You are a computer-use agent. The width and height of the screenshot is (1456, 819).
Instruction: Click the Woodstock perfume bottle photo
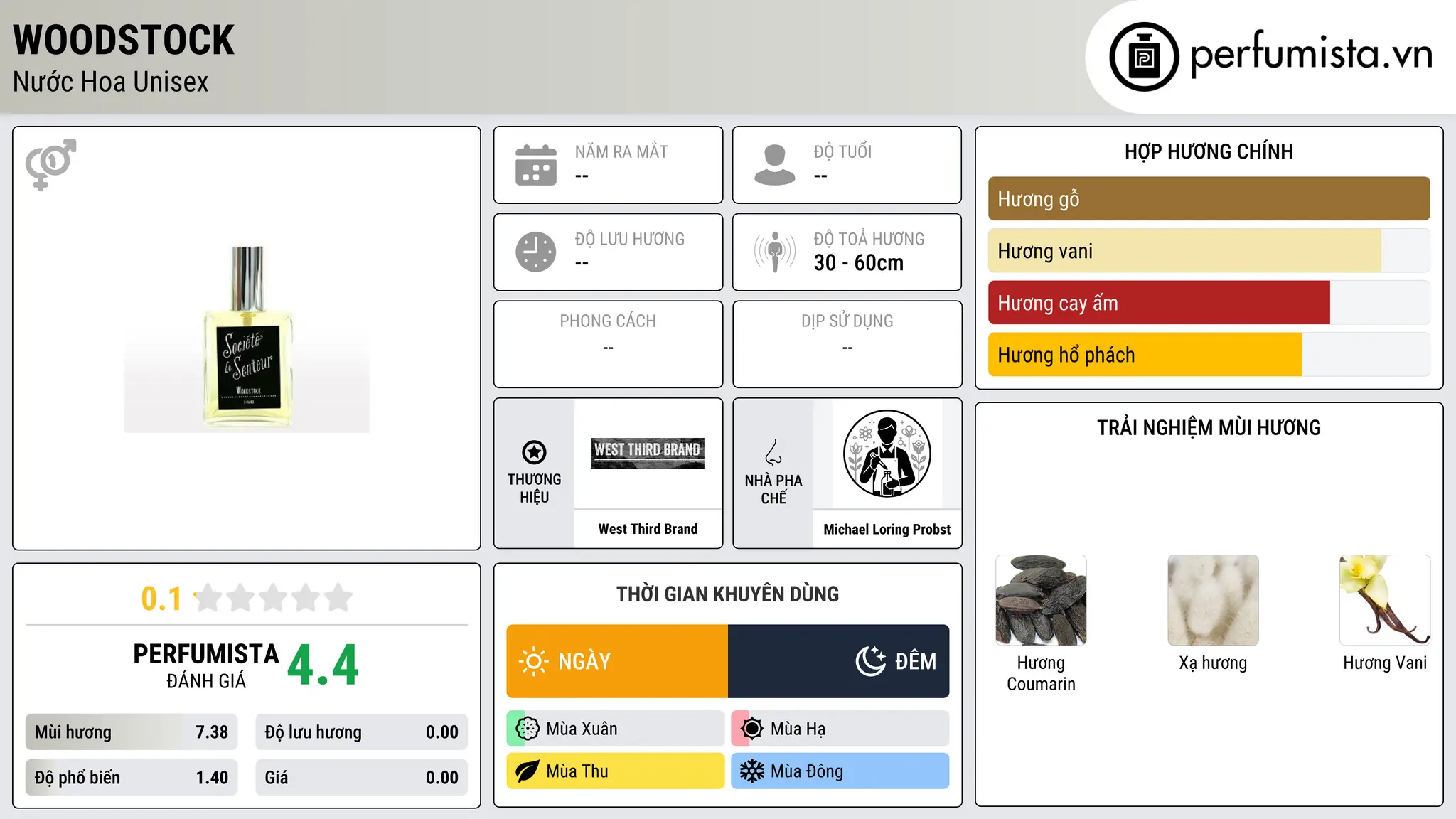click(x=247, y=338)
